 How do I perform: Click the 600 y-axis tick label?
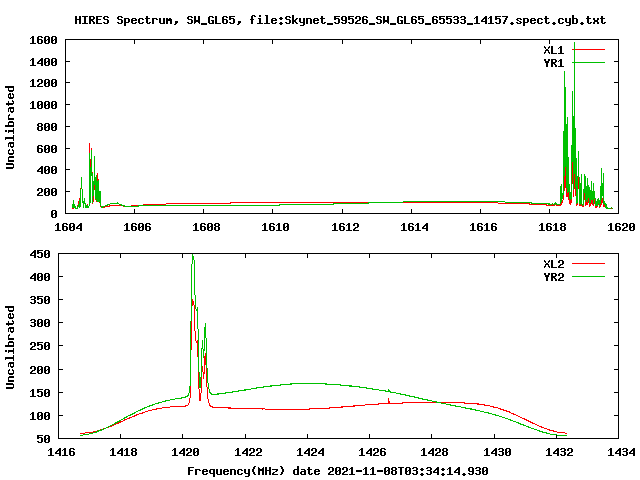tap(47, 149)
